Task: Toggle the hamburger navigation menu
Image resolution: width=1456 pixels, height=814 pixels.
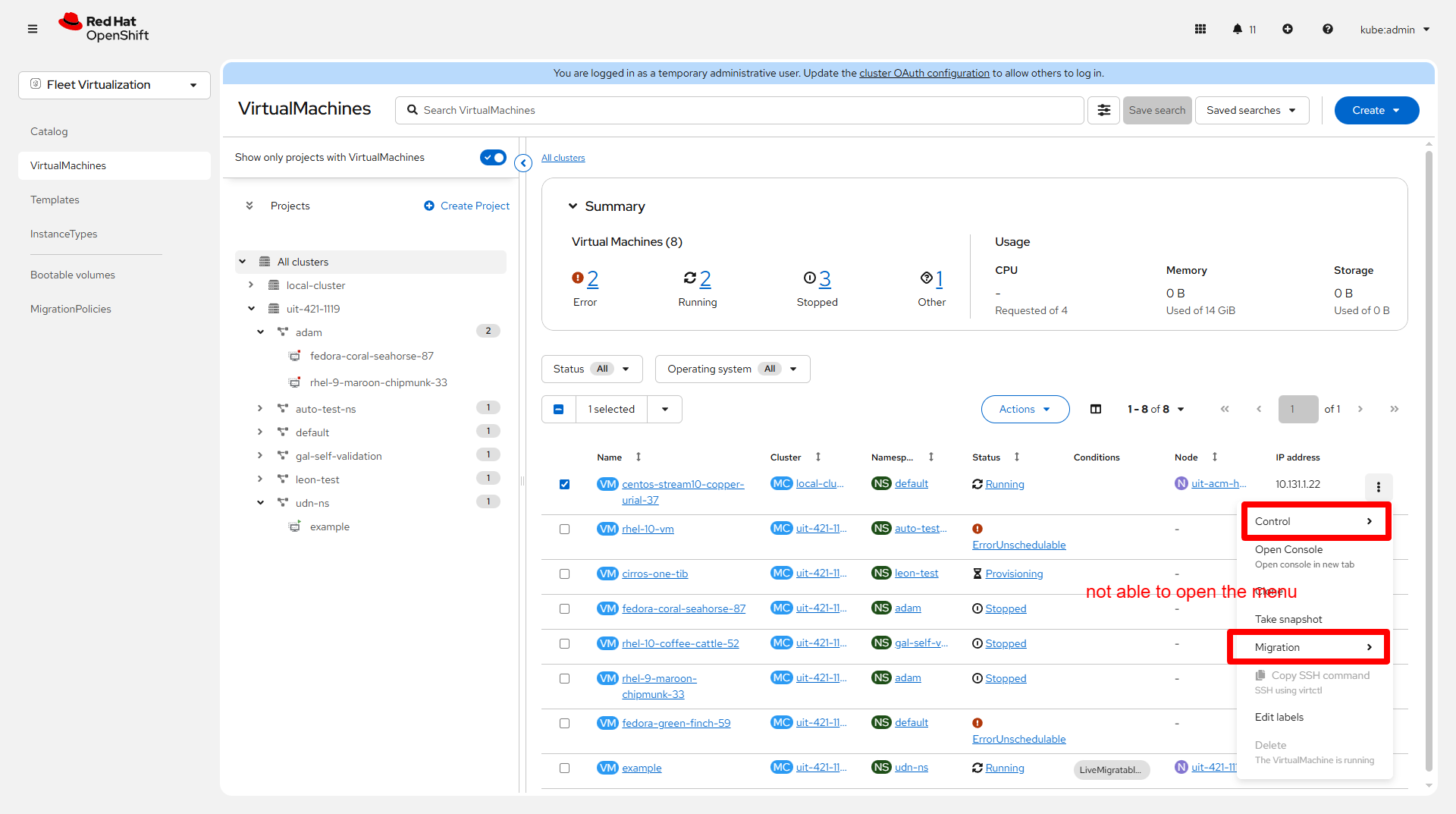Action: 33,30
